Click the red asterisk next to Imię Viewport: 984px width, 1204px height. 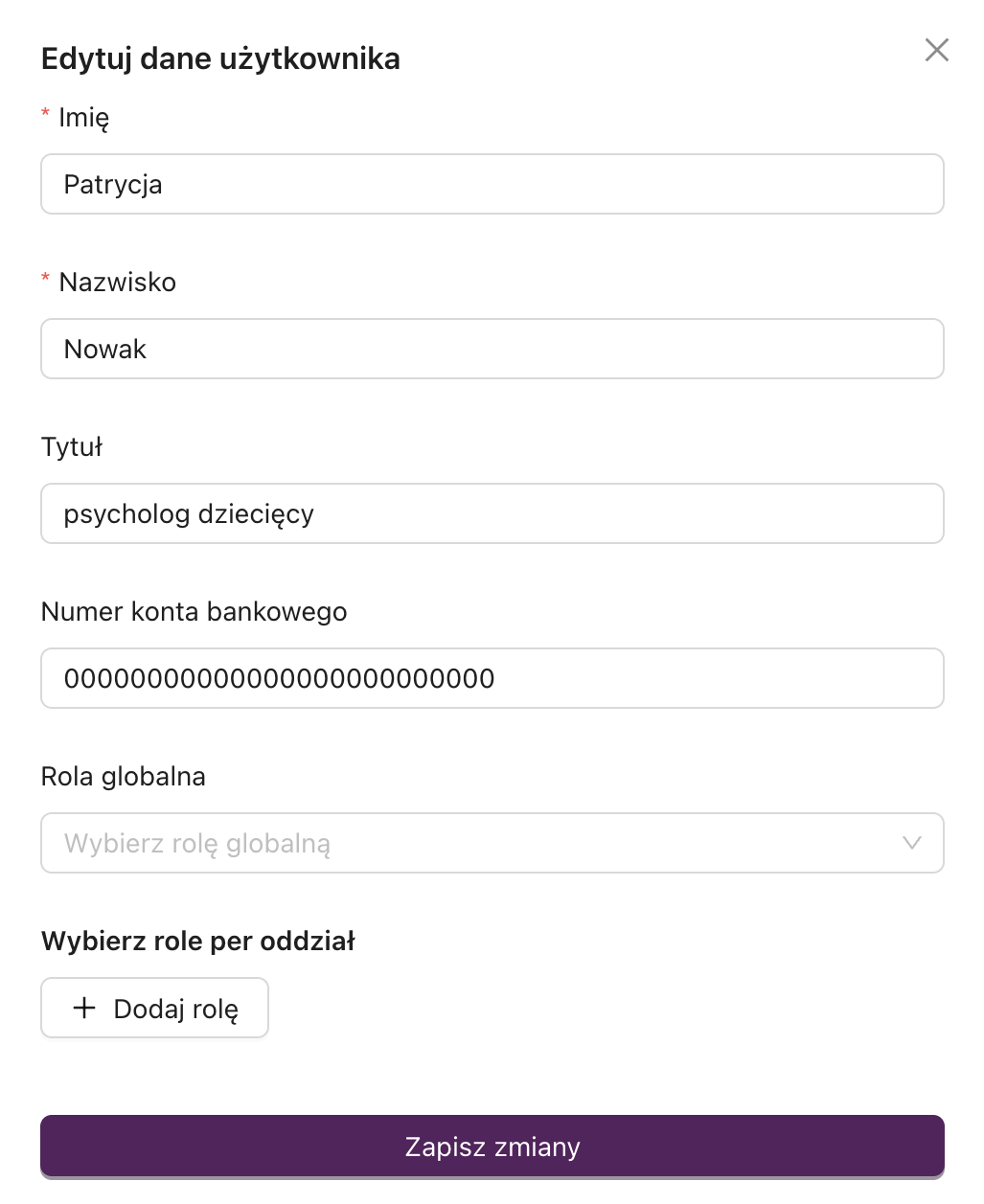point(45,115)
